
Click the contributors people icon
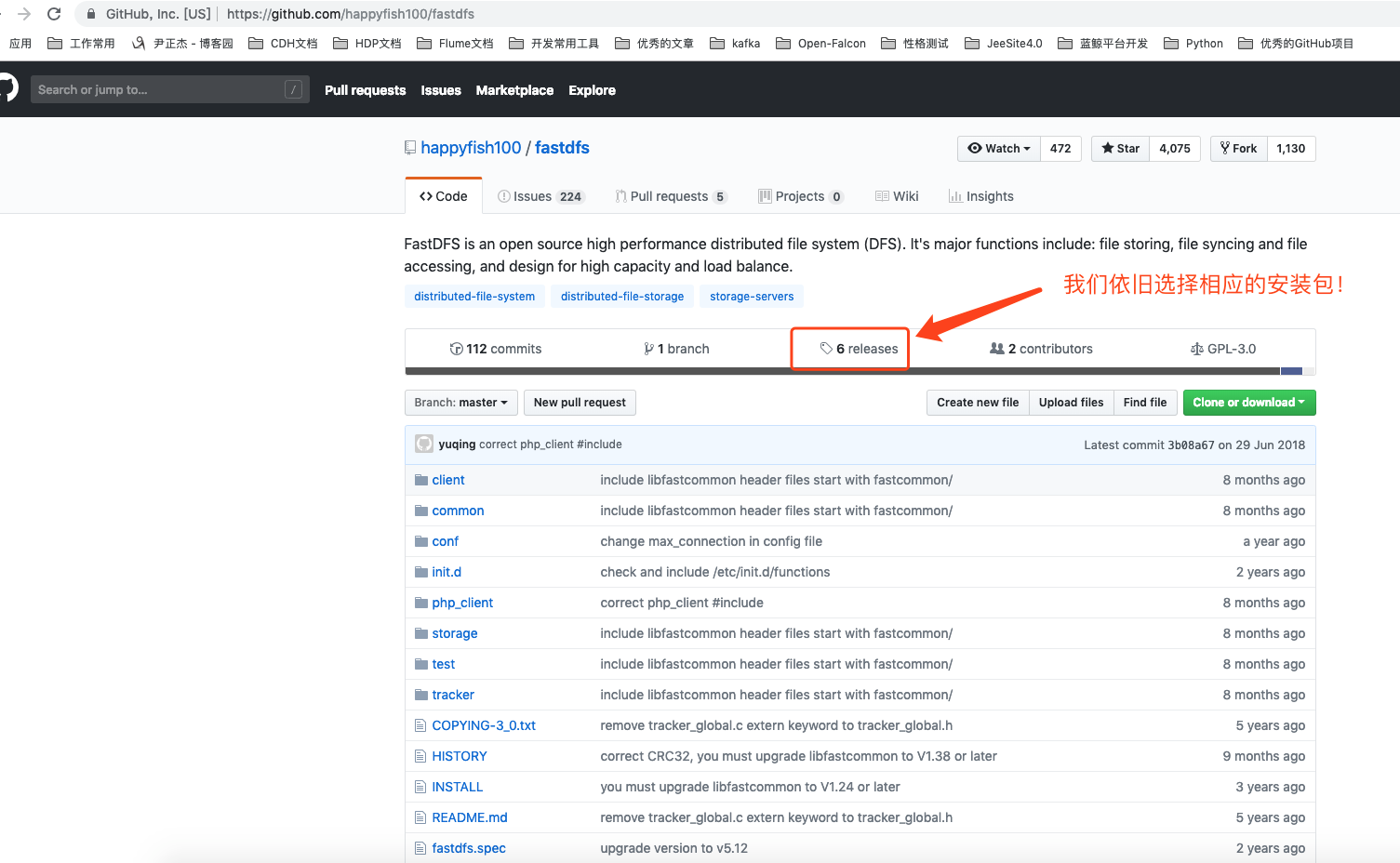(x=997, y=349)
